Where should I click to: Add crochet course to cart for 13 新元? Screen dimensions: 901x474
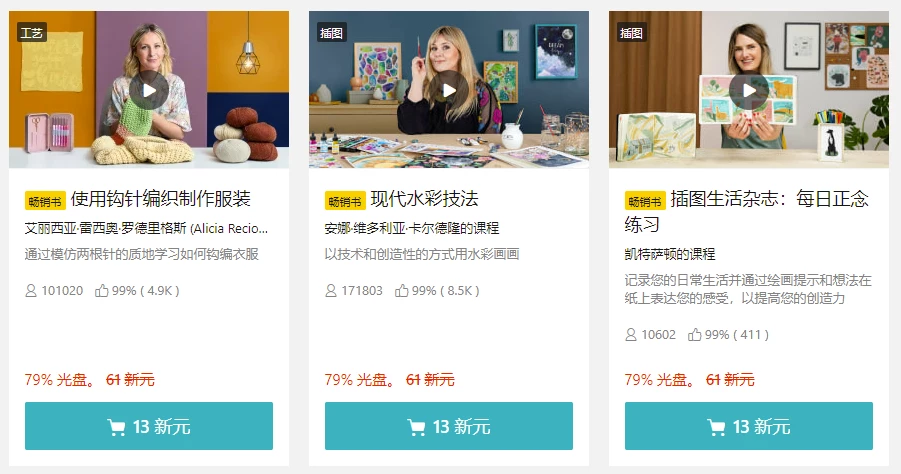(149, 426)
